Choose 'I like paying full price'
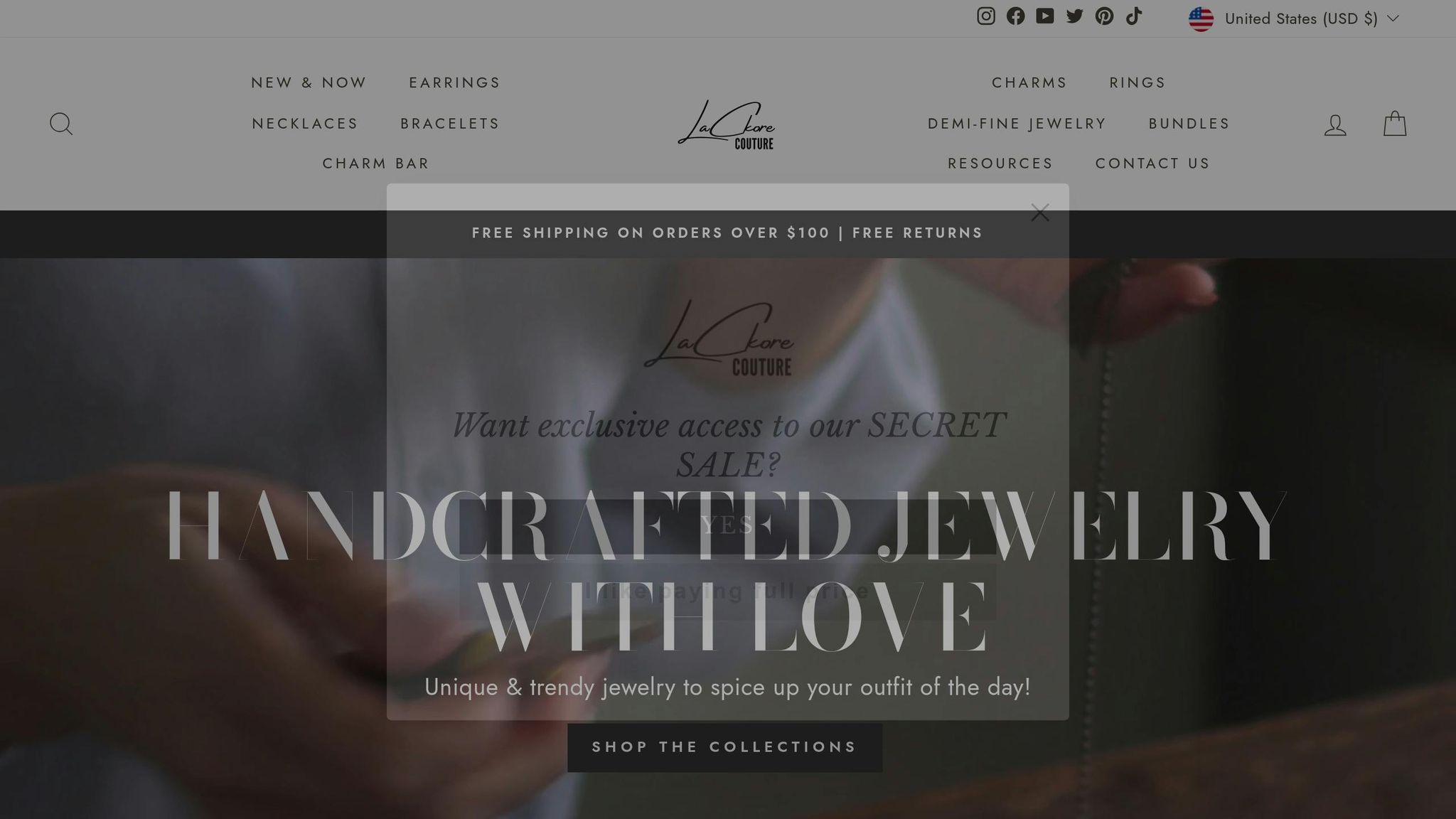Image resolution: width=1456 pixels, height=819 pixels. pos(727,591)
